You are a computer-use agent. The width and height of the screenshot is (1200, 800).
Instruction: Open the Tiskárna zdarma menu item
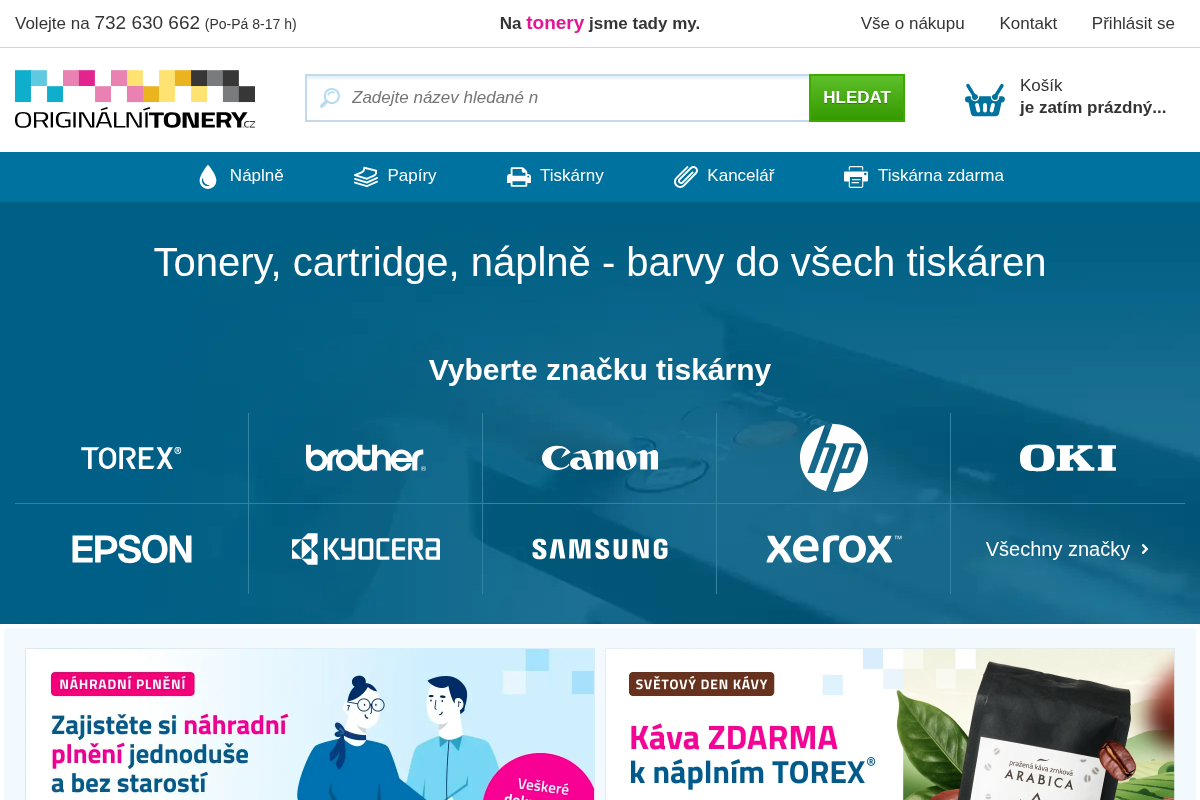click(x=923, y=176)
